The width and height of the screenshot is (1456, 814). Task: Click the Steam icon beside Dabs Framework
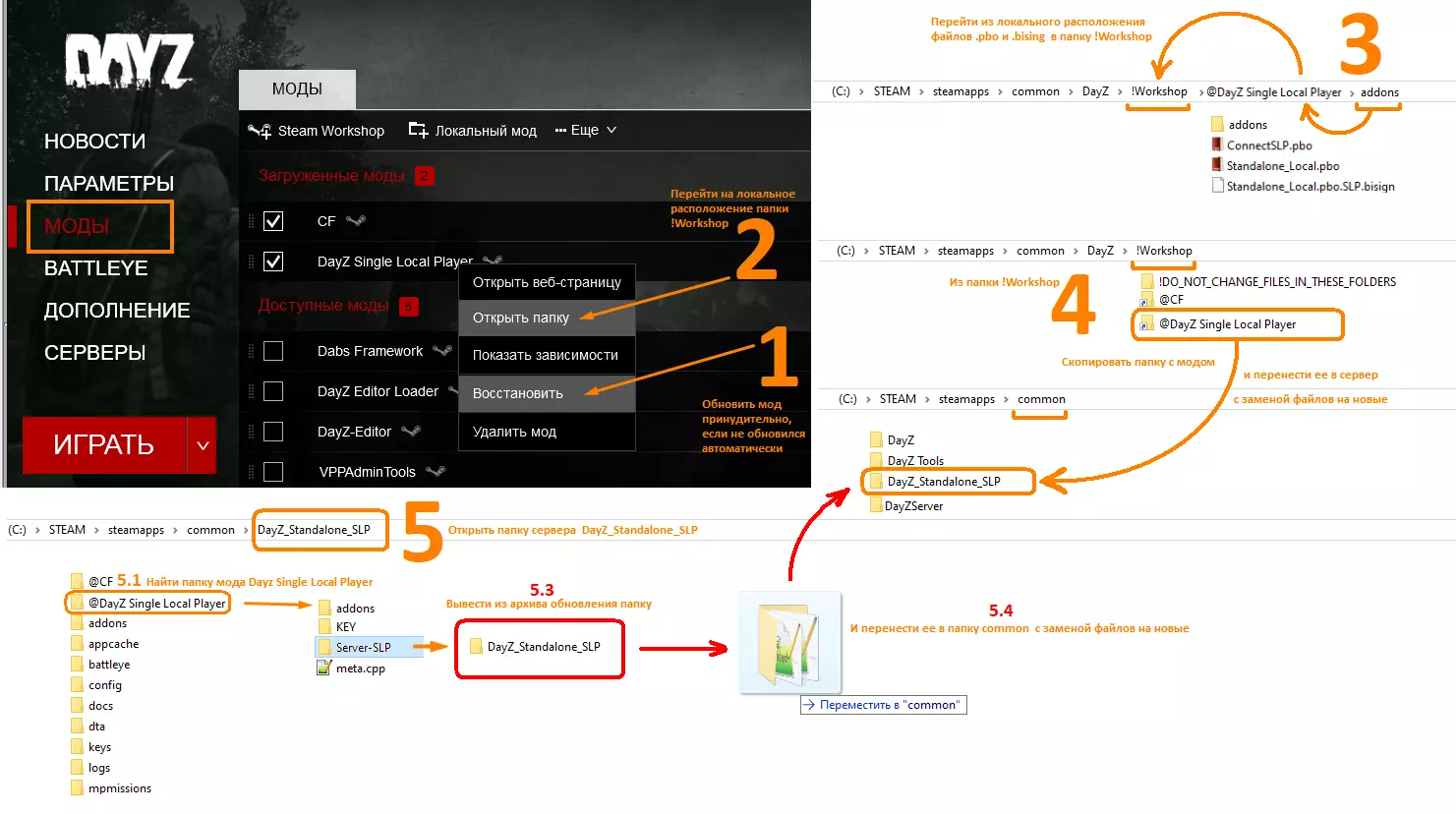[x=442, y=350]
